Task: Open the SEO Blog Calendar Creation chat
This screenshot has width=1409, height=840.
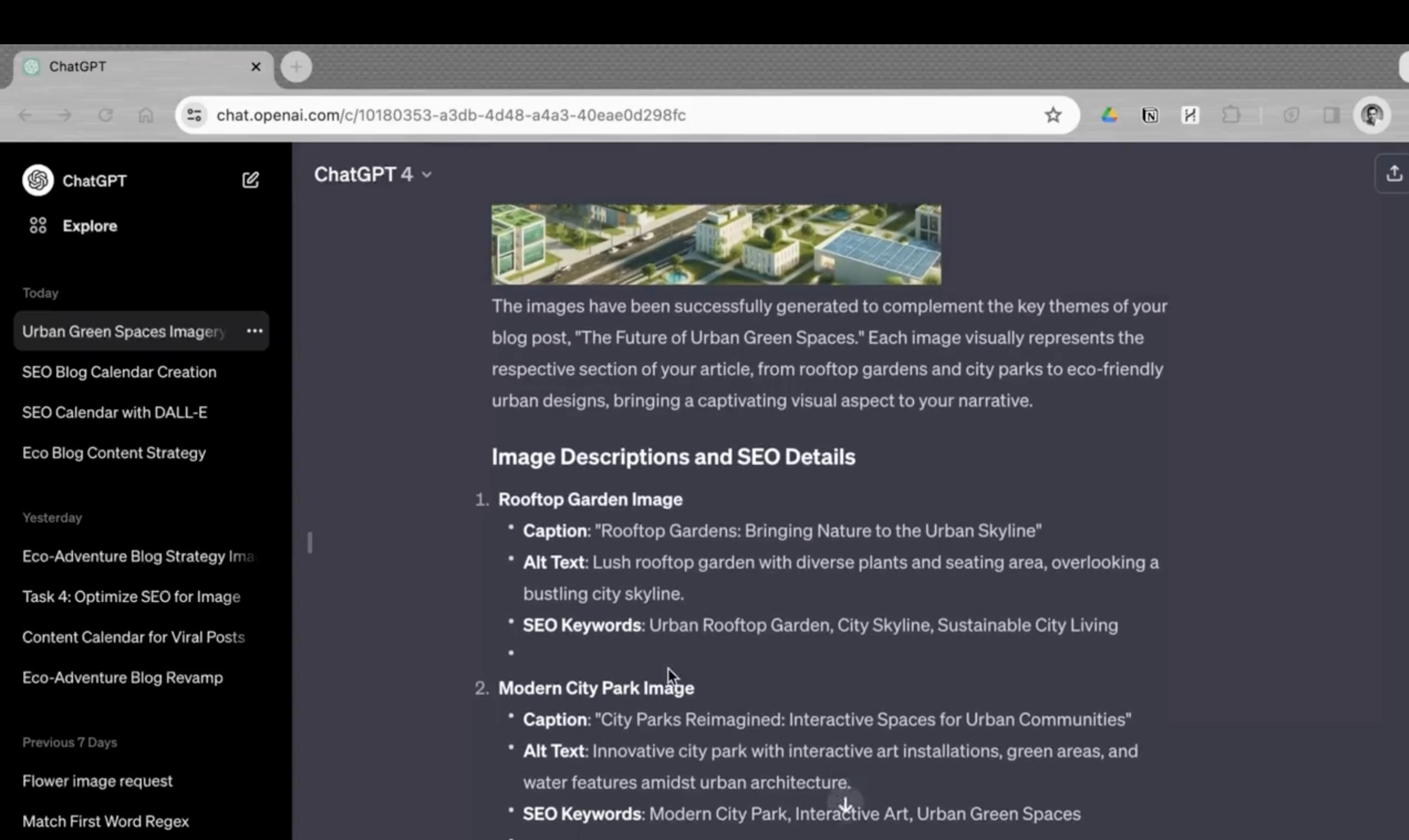Action: click(x=119, y=372)
